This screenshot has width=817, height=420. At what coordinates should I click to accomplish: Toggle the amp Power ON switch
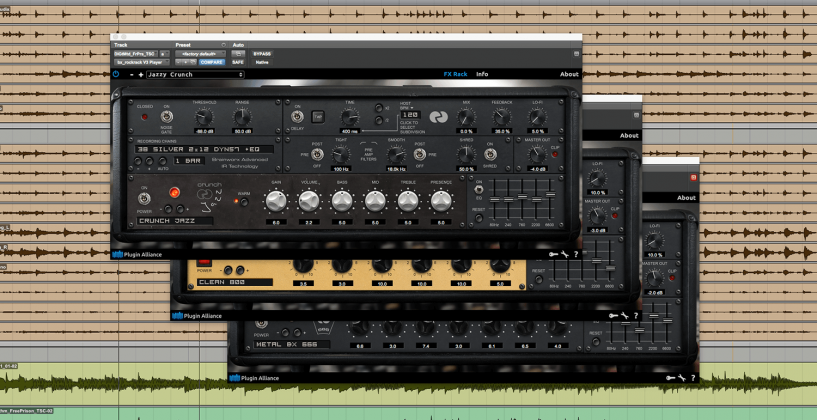[x=143, y=199]
